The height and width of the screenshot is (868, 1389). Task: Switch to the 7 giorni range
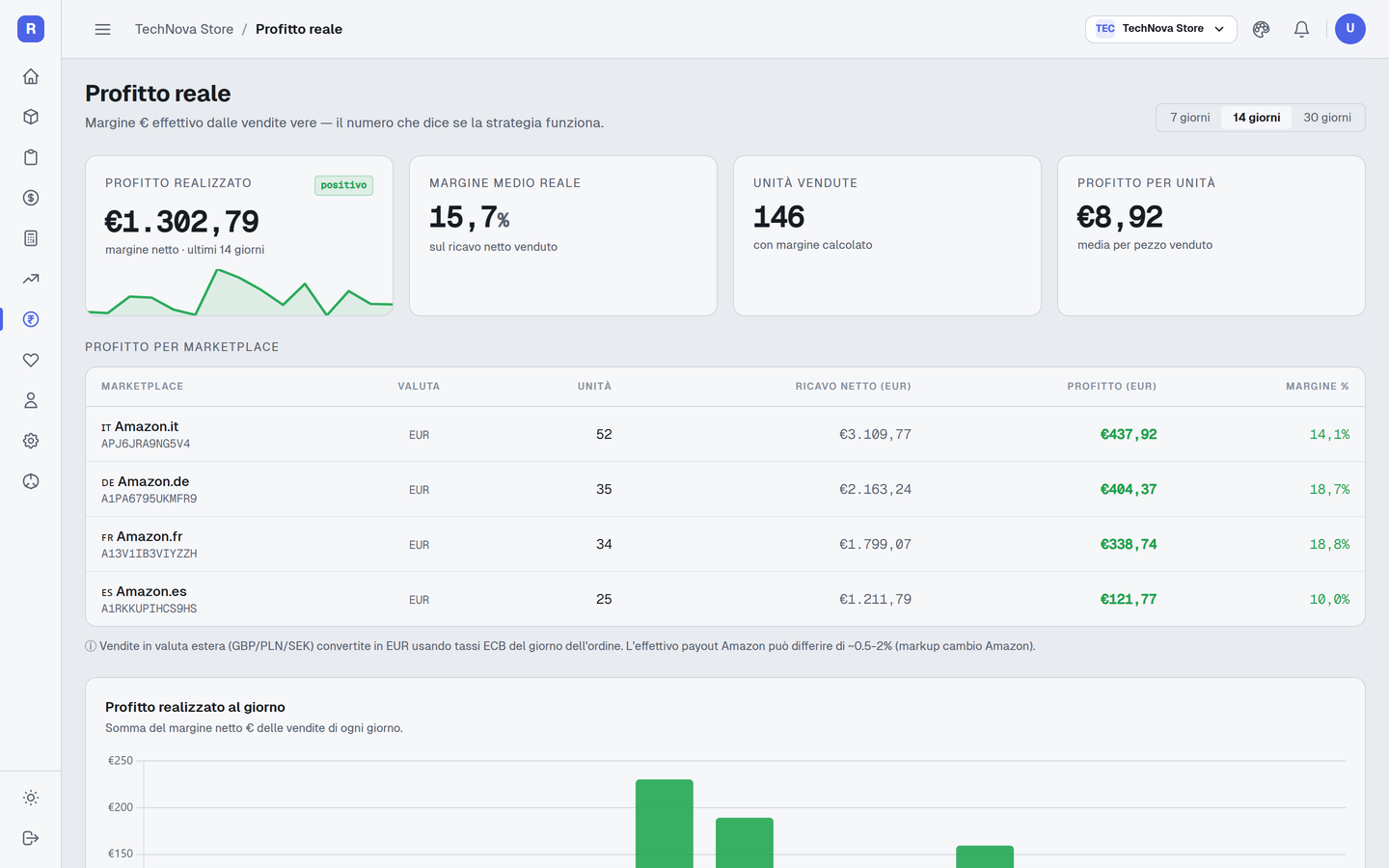click(x=1189, y=118)
